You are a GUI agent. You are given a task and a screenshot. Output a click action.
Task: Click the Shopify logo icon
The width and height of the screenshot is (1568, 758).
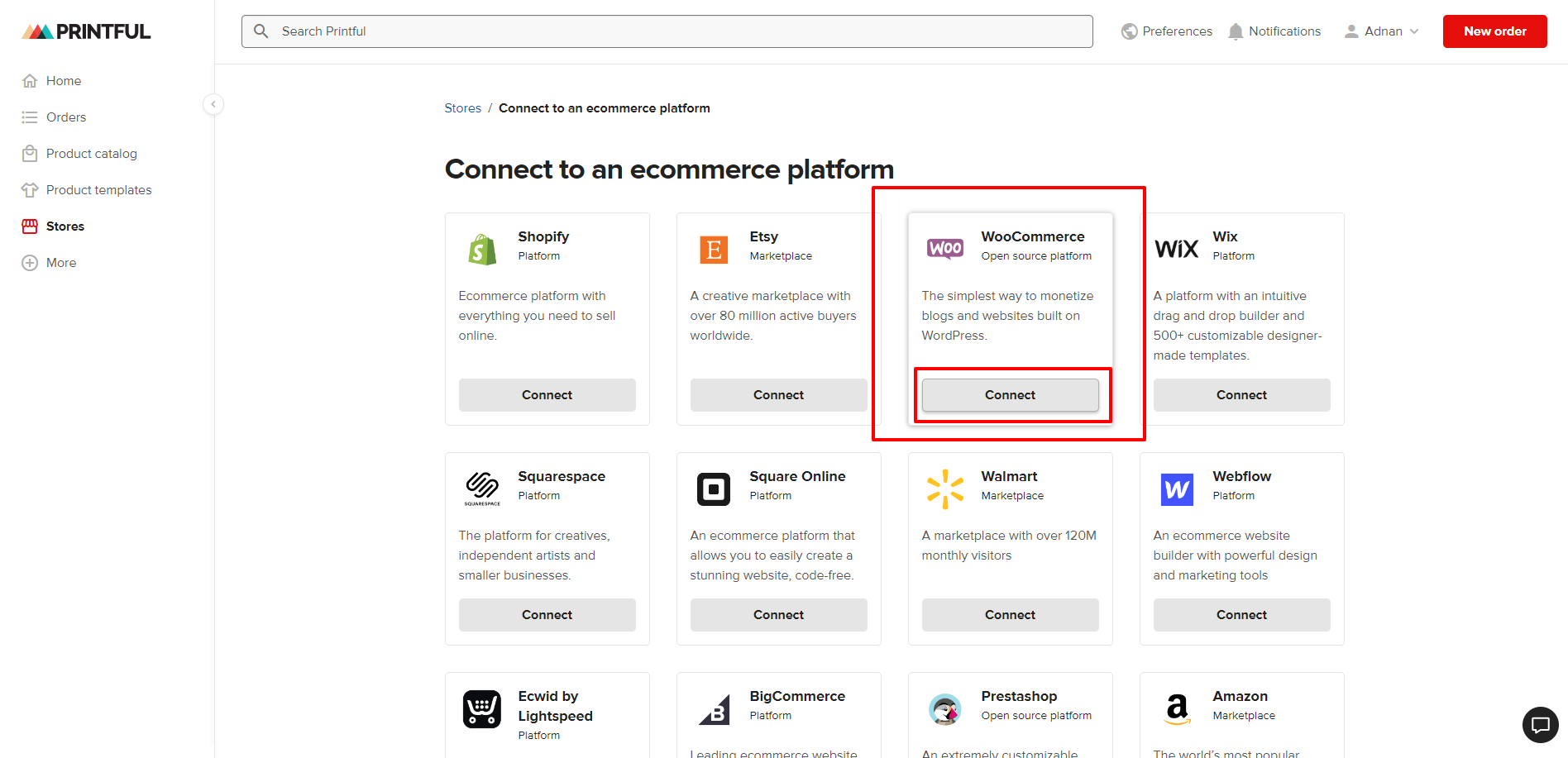coord(482,249)
